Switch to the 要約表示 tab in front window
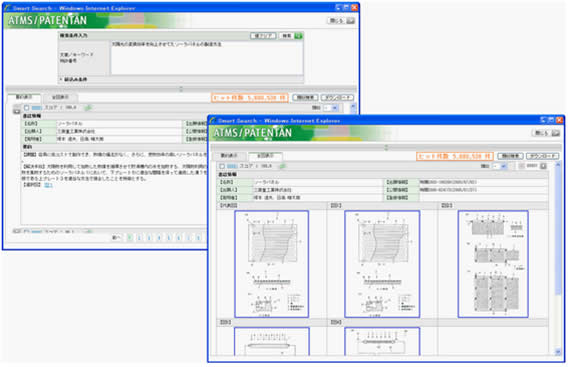Viewport: 568px width, 367px height. coord(229,156)
